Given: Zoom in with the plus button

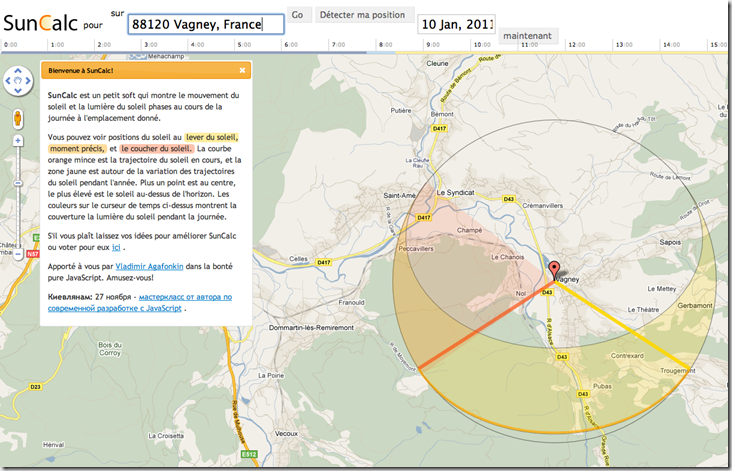Looking at the screenshot, I should click(18, 141).
